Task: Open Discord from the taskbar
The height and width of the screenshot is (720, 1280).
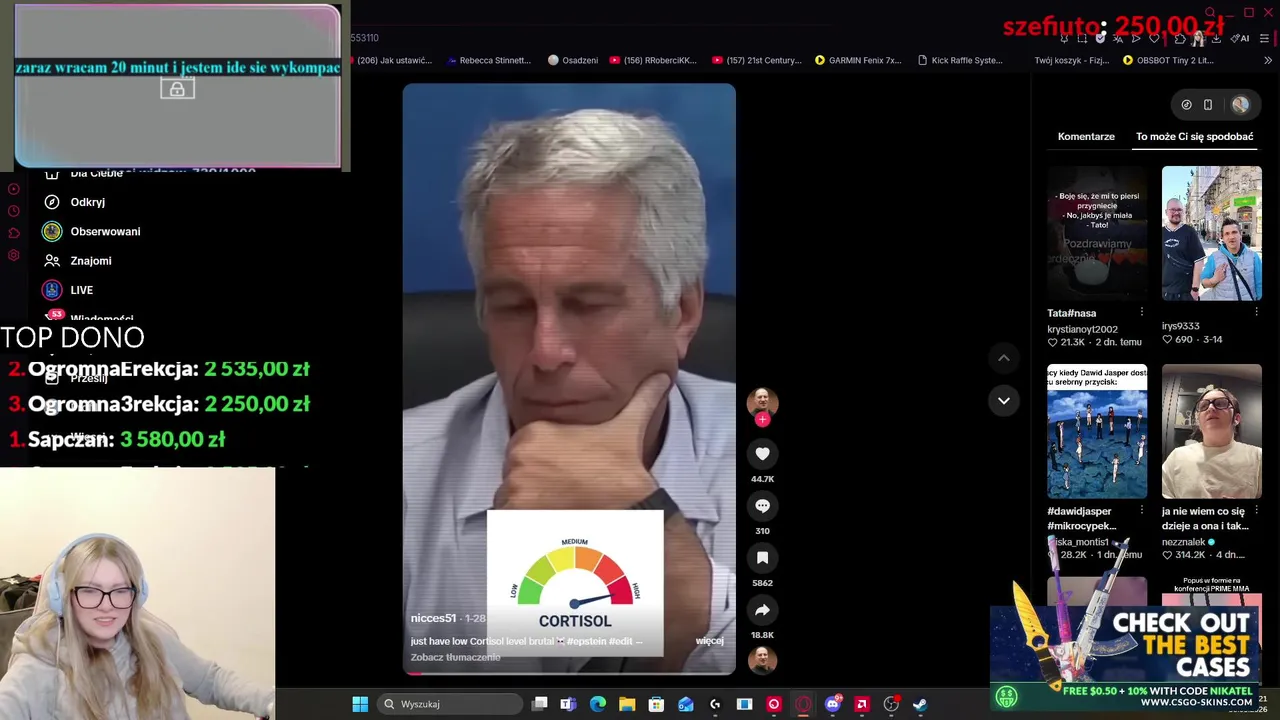Action: (832, 704)
